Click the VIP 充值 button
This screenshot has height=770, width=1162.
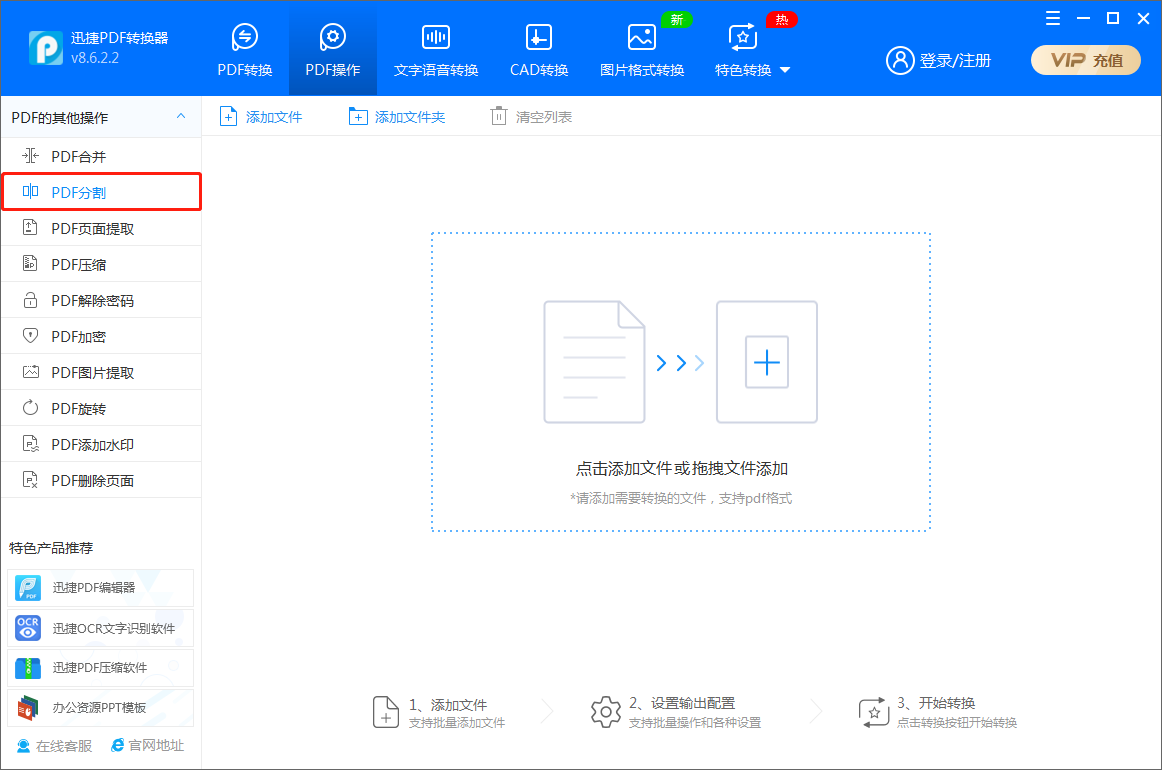tap(1086, 60)
